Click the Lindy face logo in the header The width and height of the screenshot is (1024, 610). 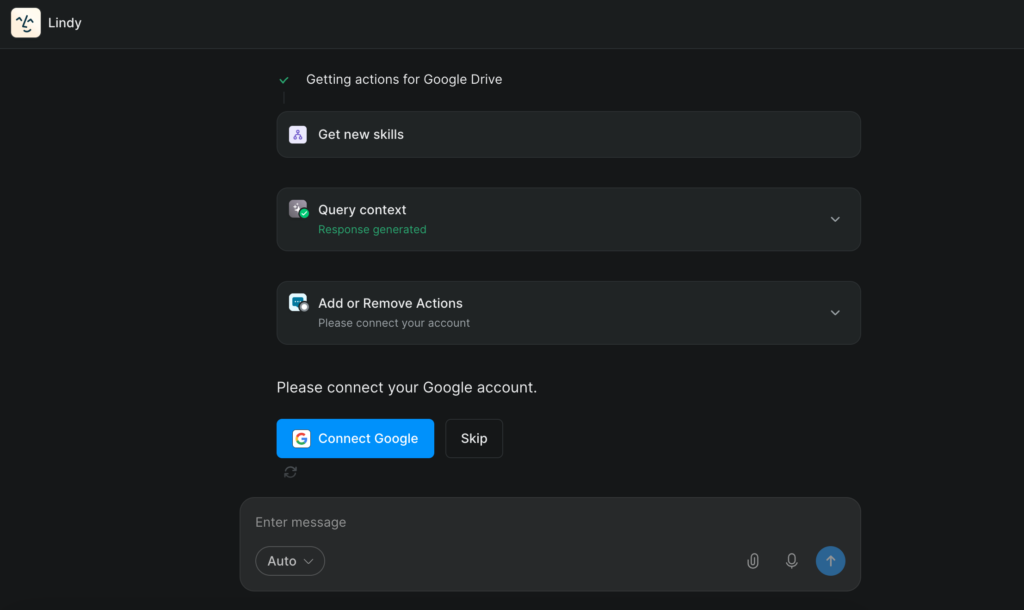click(24, 22)
